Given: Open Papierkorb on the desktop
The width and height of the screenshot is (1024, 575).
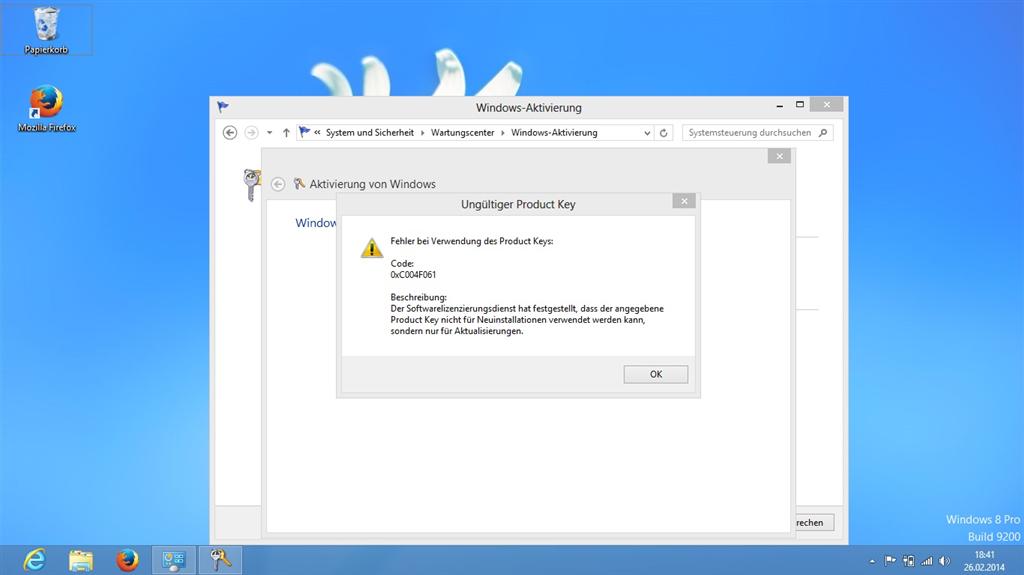Looking at the screenshot, I should 46,30.
